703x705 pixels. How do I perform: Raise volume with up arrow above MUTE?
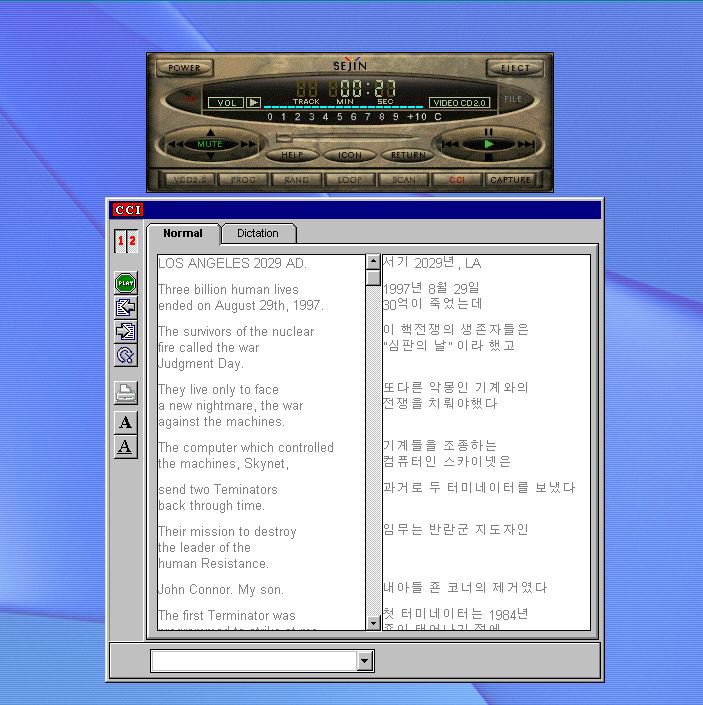[x=210, y=132]
